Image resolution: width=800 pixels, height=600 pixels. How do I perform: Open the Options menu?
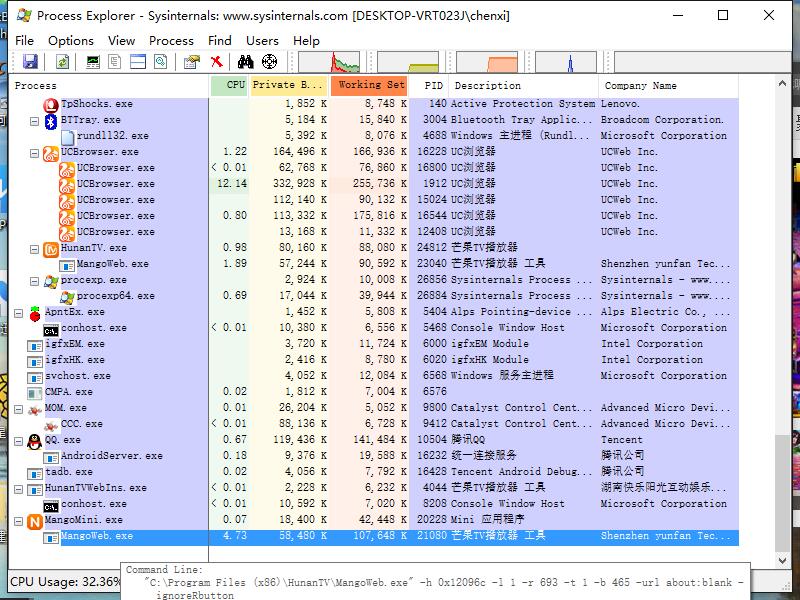click(71, 41)
